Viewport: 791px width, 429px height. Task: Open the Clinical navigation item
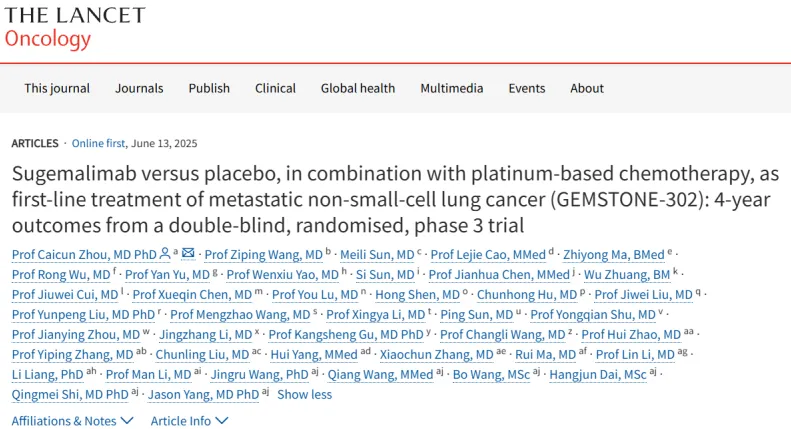pos(275,88)
